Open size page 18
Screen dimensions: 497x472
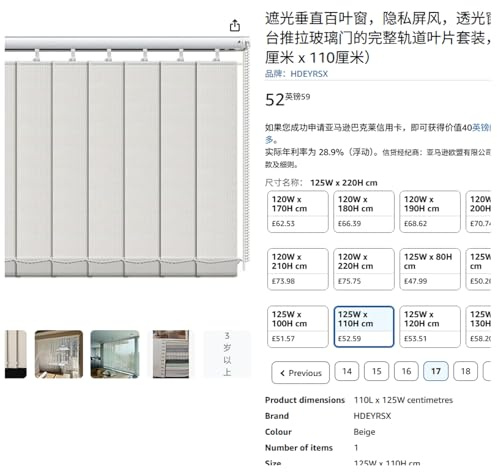[465, 371]
